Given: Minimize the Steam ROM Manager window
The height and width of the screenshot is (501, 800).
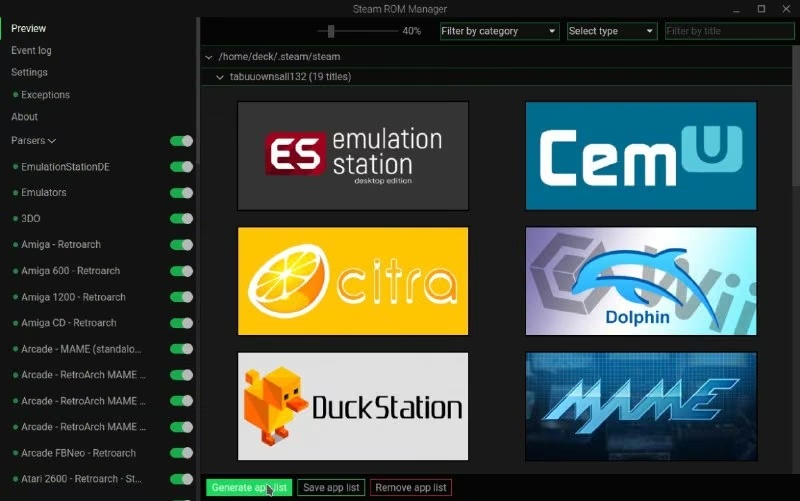Looking at the screenshot, I should point(736,9).
